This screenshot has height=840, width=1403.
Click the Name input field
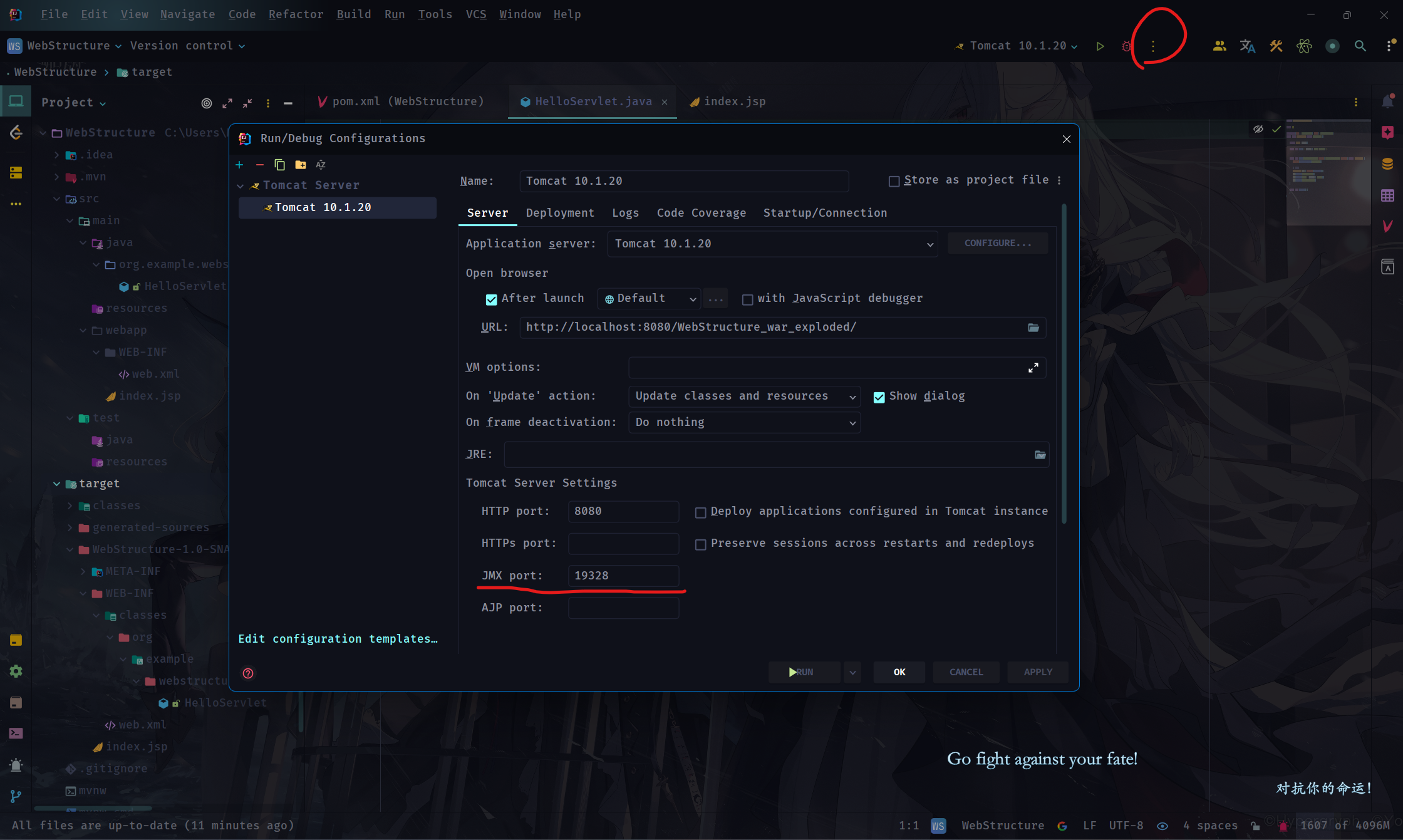click(684, 181)
